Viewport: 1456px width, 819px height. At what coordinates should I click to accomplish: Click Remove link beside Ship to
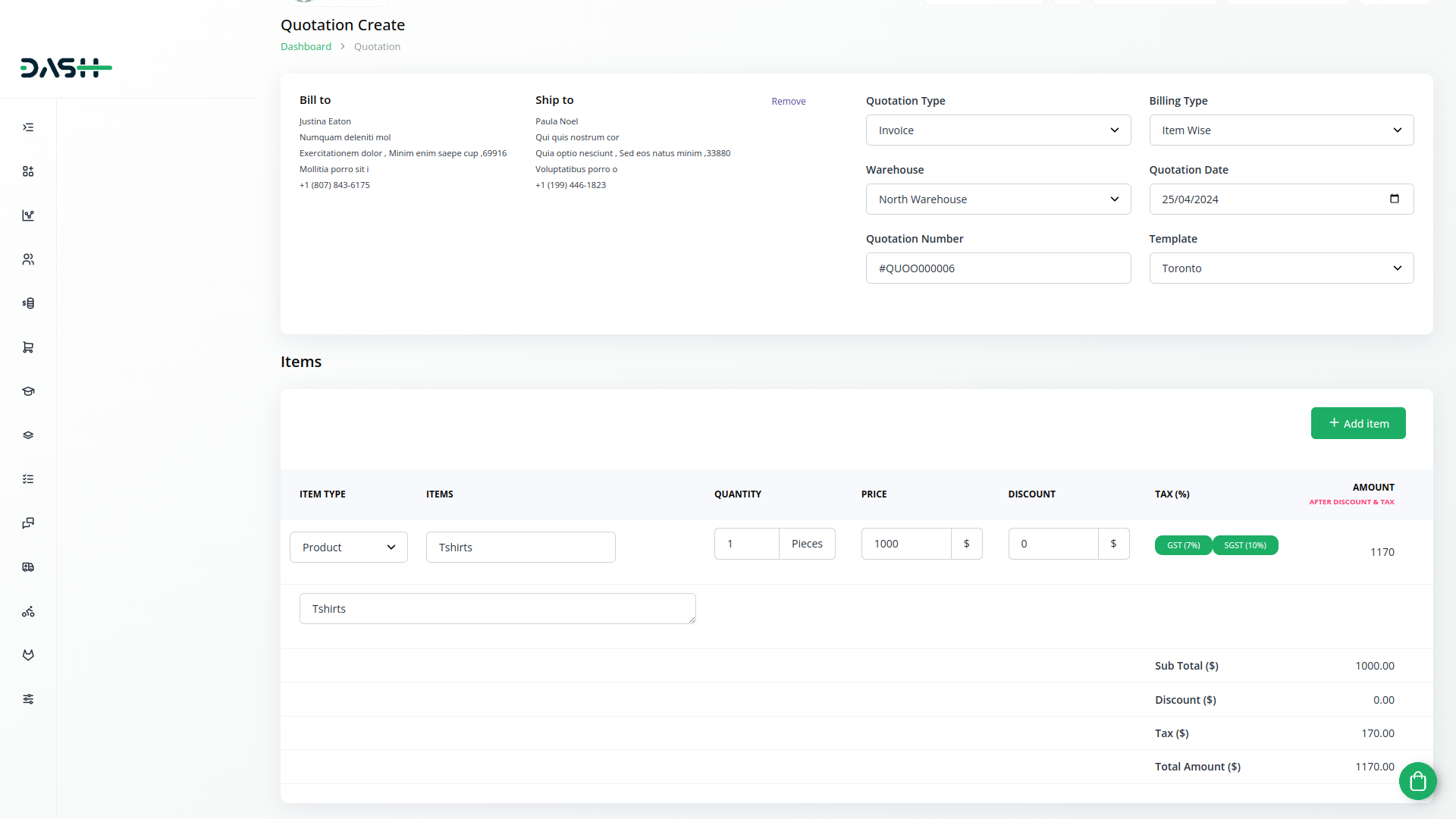click(788, 102)
